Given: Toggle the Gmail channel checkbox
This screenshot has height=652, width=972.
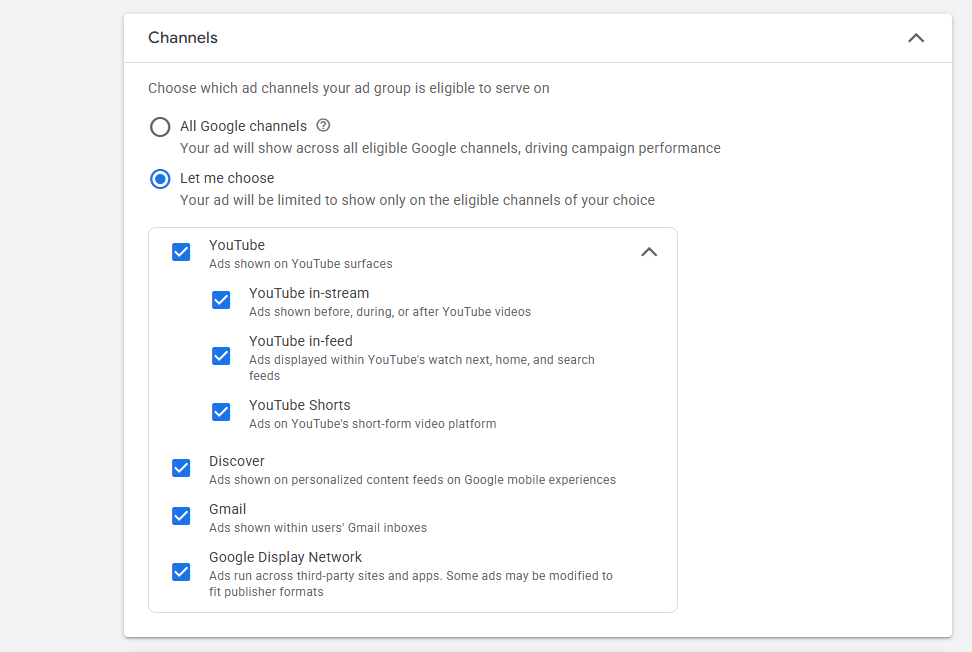Looking at the screenshot, I should coord(181,516).
